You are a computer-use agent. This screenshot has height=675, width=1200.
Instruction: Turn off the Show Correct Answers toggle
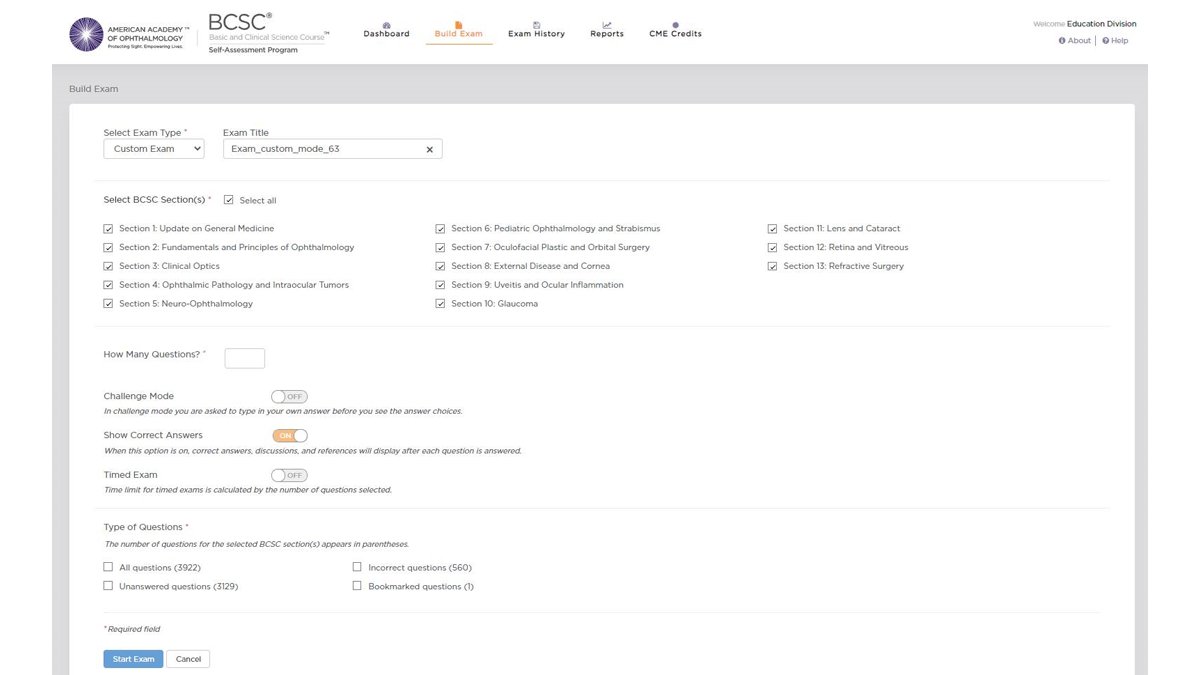(289, 435)
